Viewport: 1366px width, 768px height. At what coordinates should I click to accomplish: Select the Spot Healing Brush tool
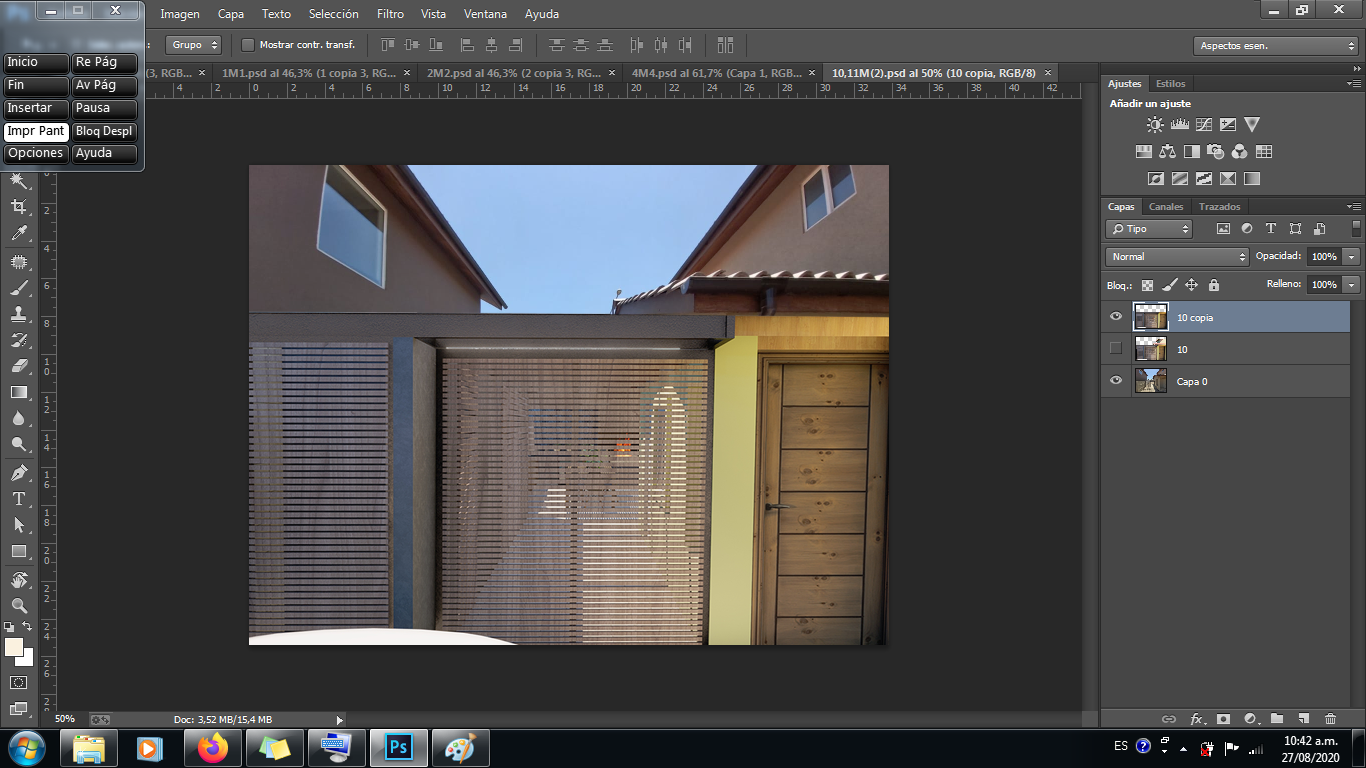tap(19, 262)
